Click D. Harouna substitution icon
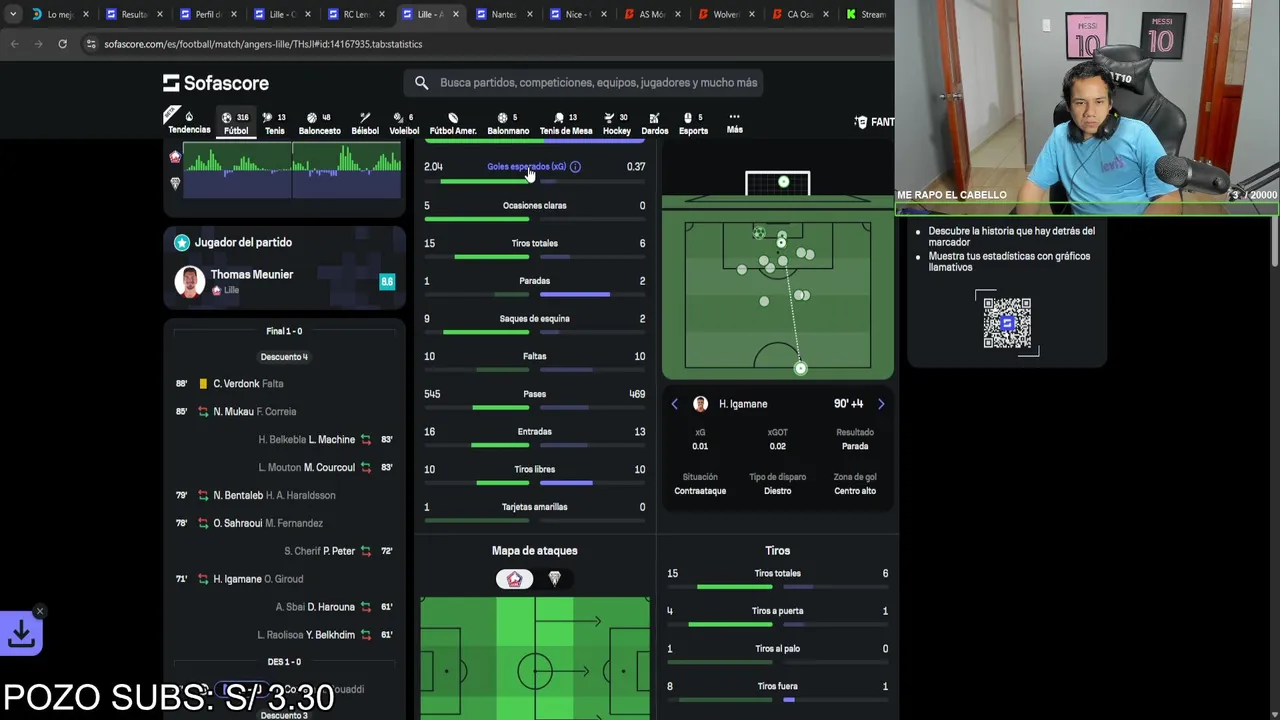 (365, 607)
